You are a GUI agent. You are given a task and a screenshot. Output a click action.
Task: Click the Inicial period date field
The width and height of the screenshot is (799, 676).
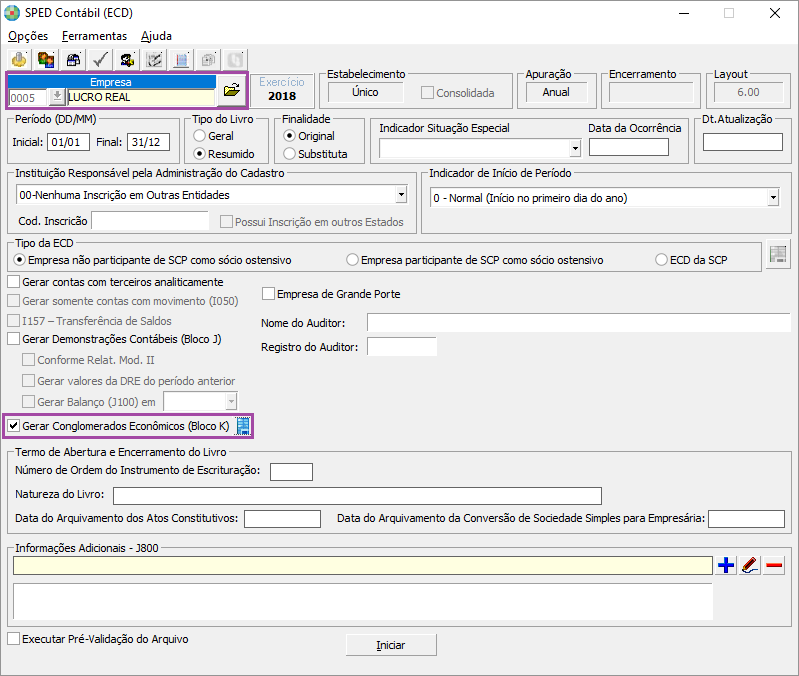click(x=68, y=142)
